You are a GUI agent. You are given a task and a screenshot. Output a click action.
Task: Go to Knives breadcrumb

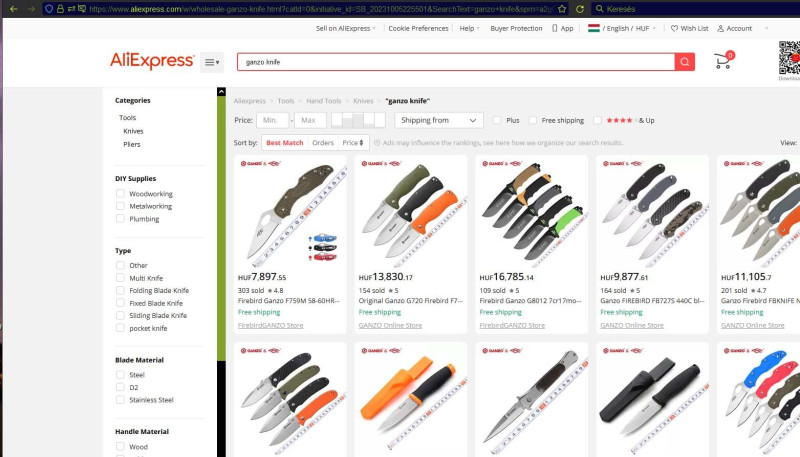(363, 101)
